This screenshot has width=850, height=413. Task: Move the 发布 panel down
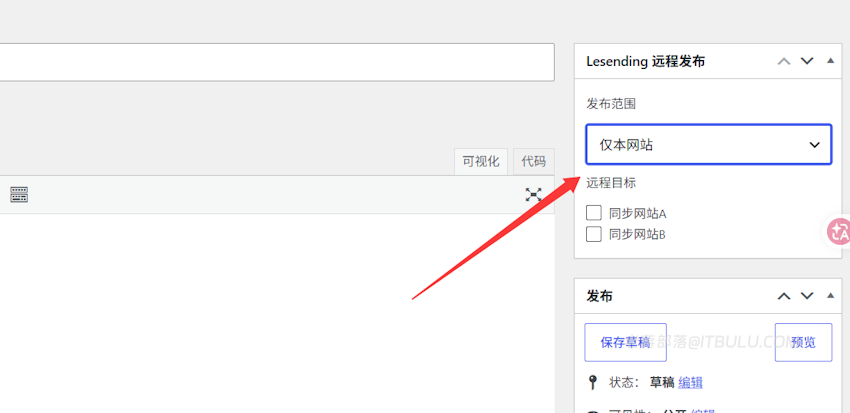coord(807,296)
